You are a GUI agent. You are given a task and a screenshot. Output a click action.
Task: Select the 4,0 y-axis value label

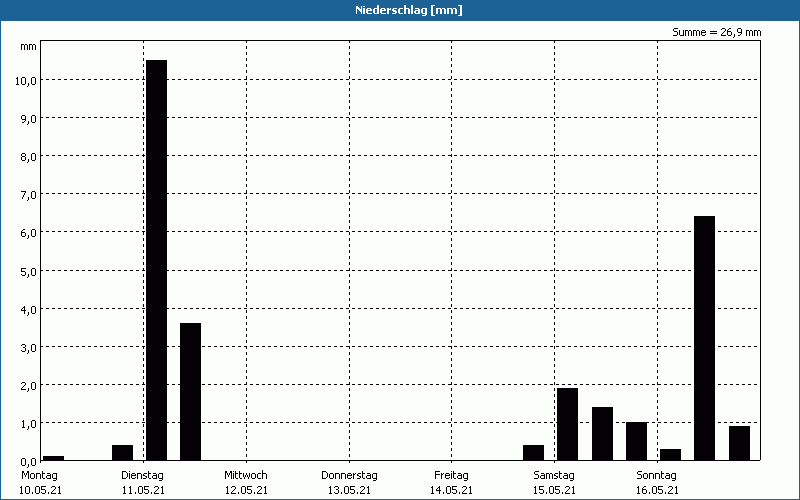28,309
